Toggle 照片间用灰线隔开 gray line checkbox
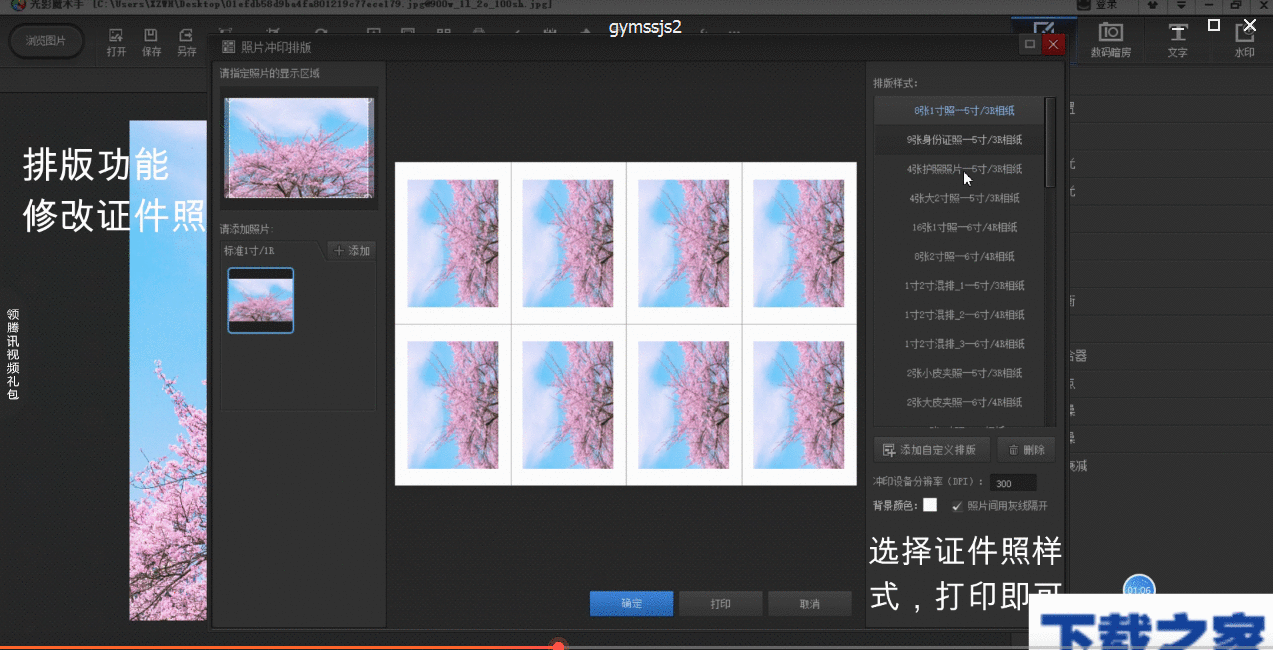The image size is (1273, 650). point(957,506)
